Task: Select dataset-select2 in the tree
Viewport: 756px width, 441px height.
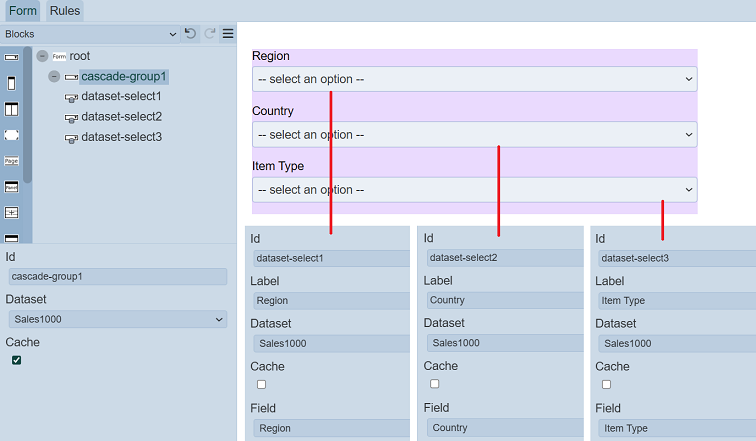Action: click(121, 117)
